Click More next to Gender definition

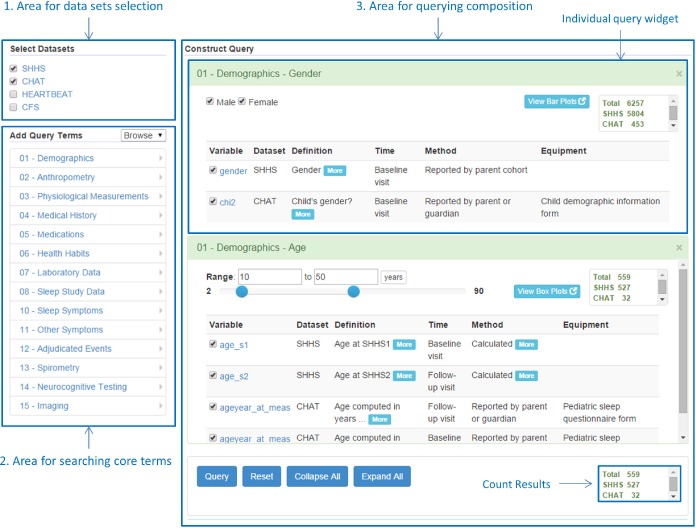333,171
